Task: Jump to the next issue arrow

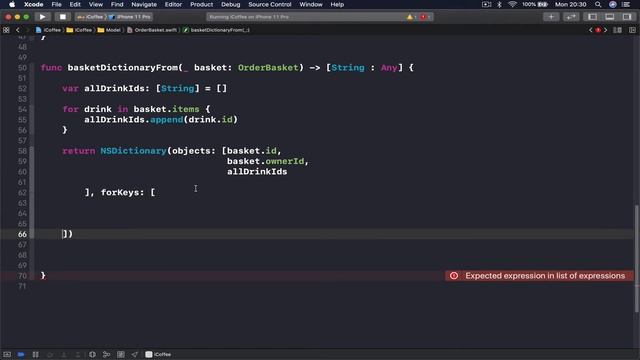Action: coord(605,30)
